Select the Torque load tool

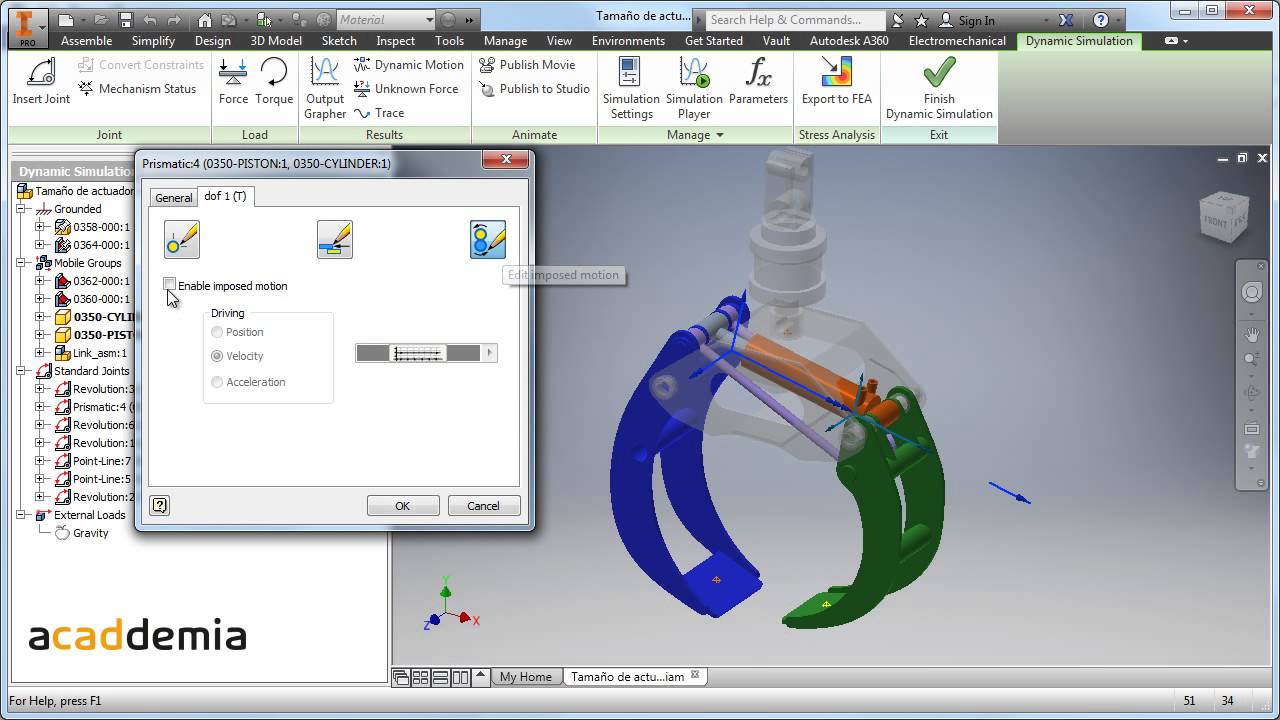click(x=273, y=82)
